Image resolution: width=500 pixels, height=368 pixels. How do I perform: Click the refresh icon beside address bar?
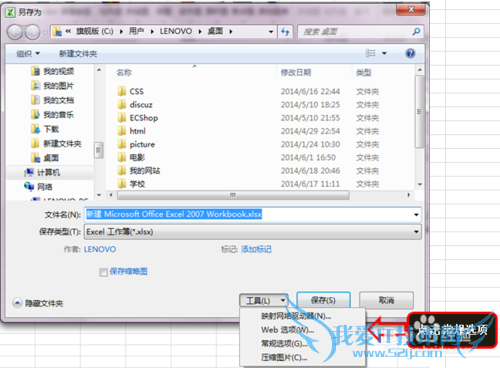tap(285, 32)
